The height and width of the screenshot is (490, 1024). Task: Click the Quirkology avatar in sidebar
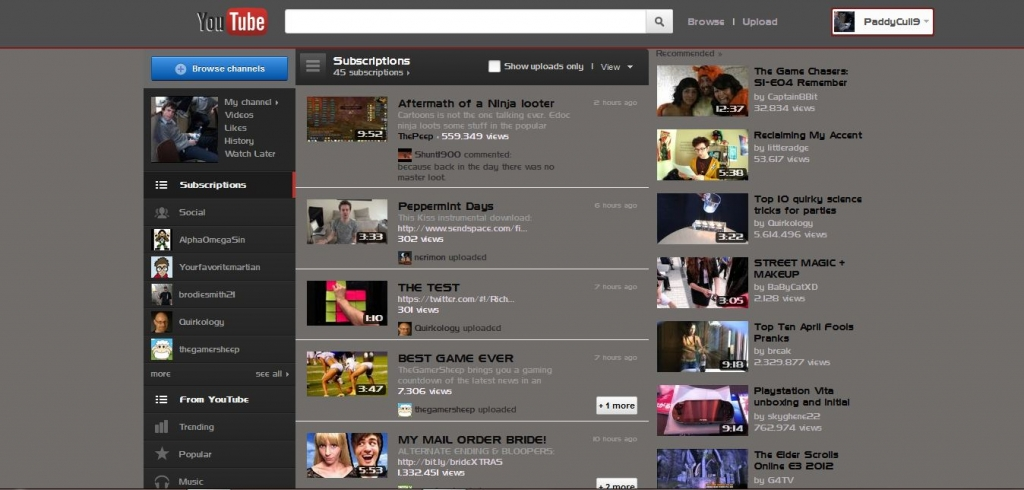point(161,322)
